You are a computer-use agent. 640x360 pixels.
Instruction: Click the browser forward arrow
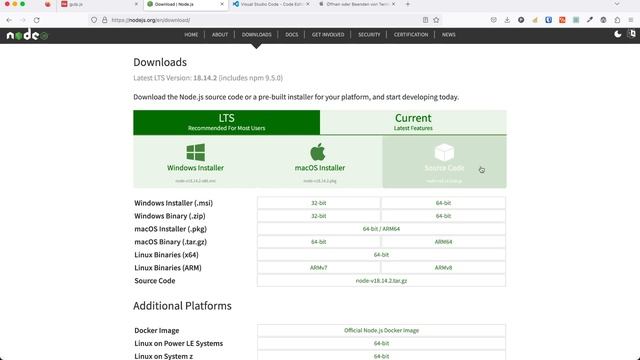point(23,20)
